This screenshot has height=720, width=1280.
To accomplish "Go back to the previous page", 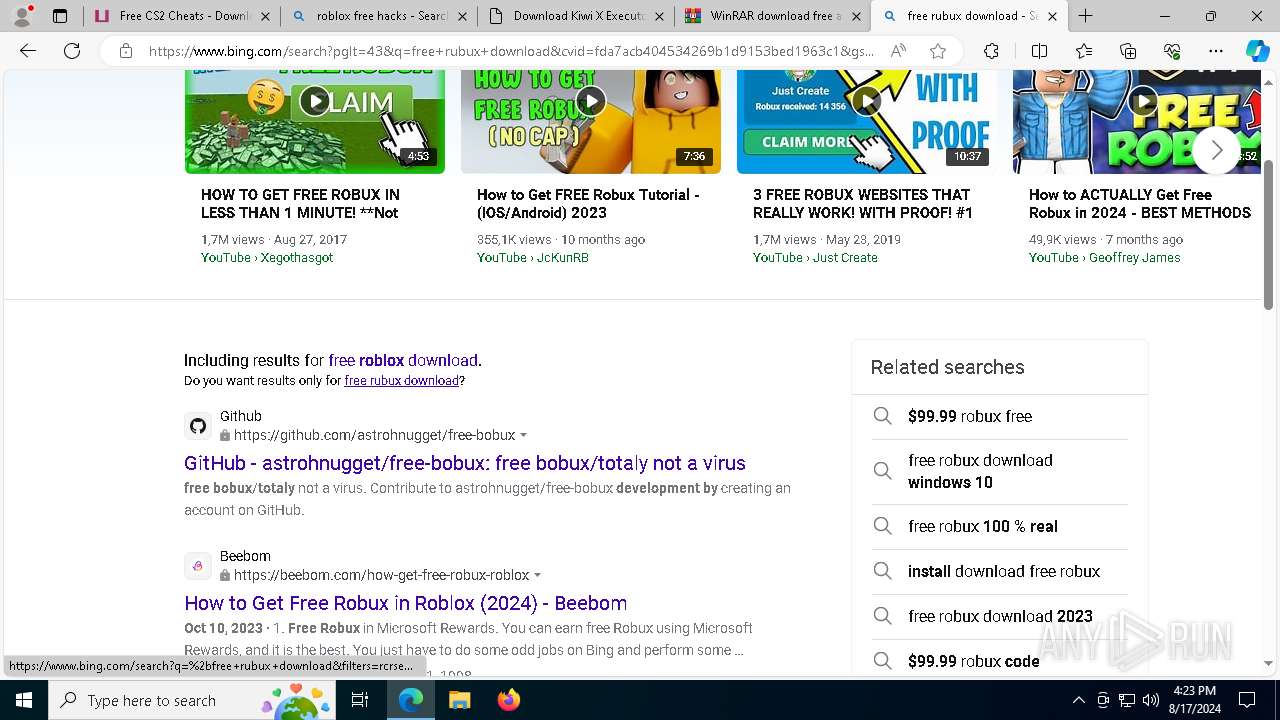I will click(28, 51).
